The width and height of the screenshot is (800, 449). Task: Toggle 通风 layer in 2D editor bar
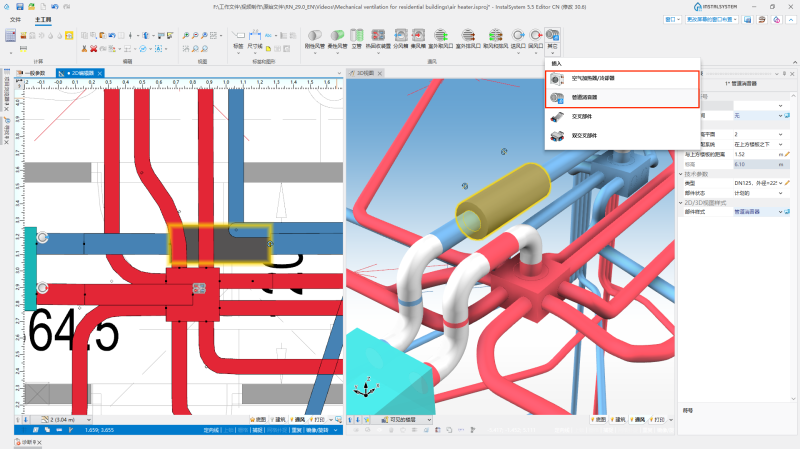pyautogui.click(x=297, y=419)
